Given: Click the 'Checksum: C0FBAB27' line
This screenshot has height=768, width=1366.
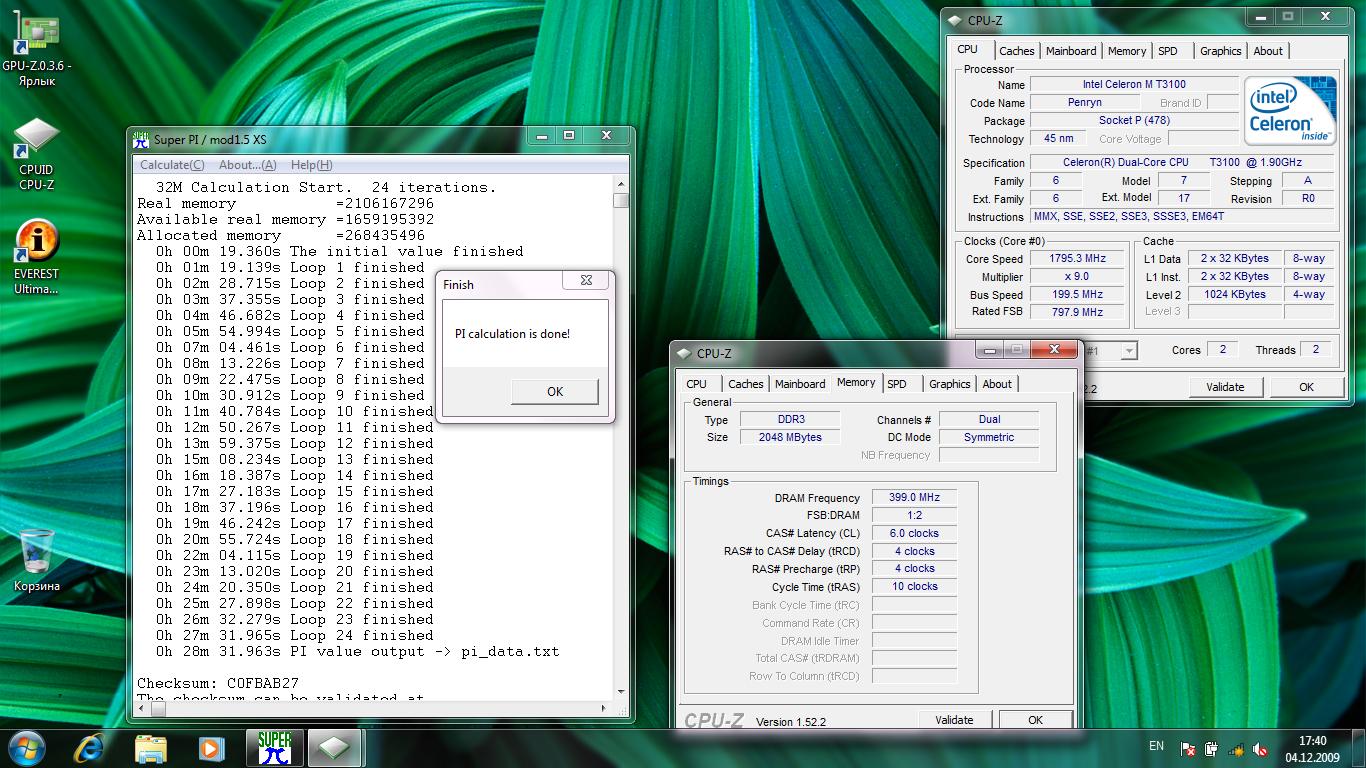Looking at the screenshot, I should 218,684.
